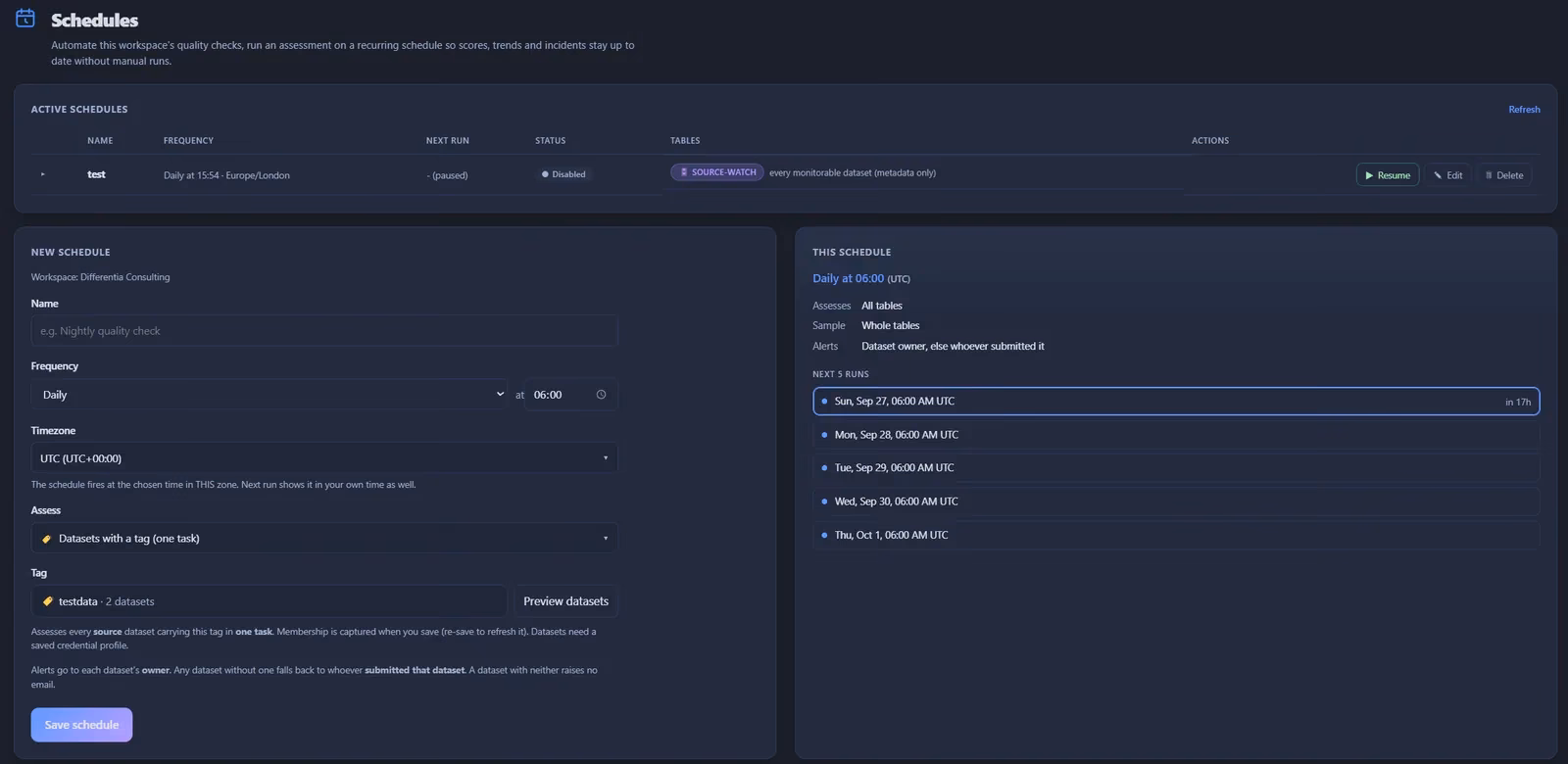Click Preview datasets button
The width and height of the screenshot is (1568, 764).
[565, 601]
